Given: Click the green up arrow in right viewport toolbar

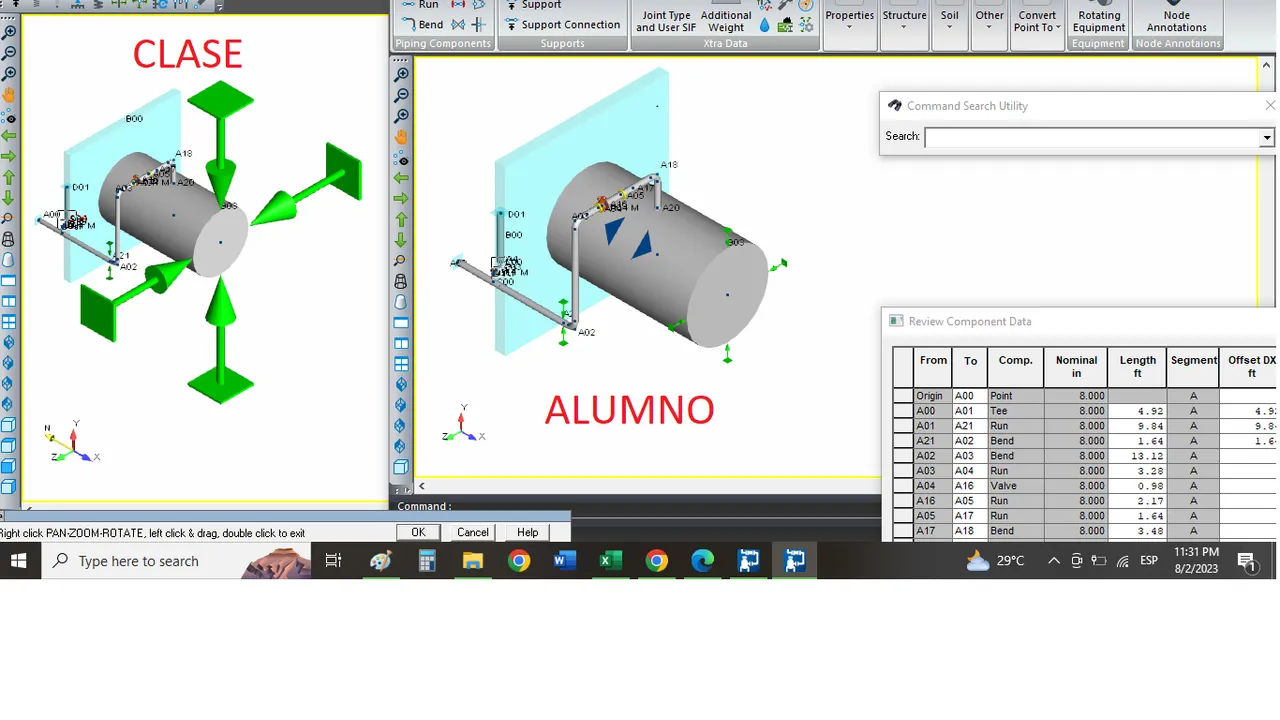Looking at the screenshot, I should point(401,219).
